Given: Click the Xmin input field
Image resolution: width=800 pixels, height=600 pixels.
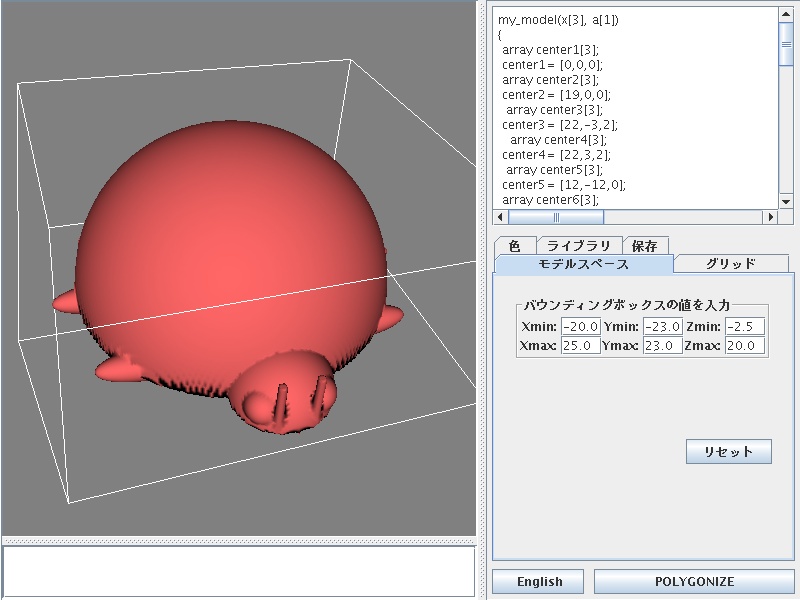Looking at the screenshot, I should [x=581, y=326].
